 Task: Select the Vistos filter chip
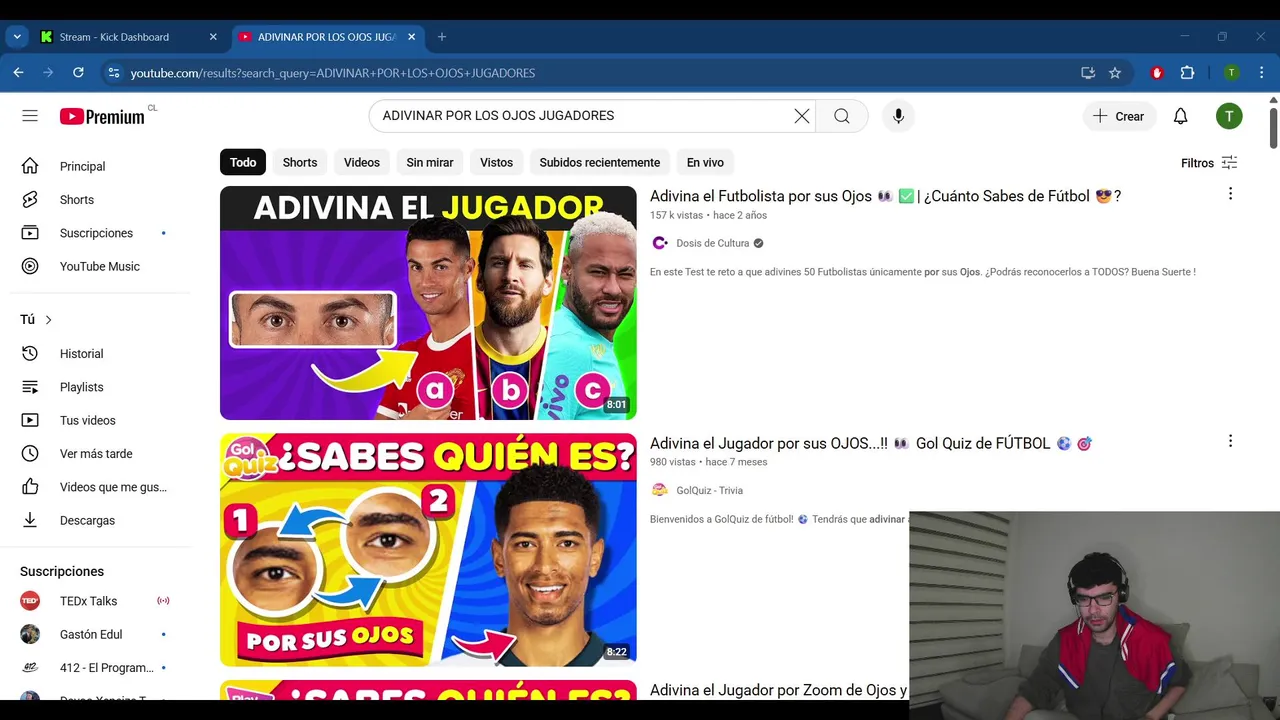pyautogui.click(x=496, y=162)
